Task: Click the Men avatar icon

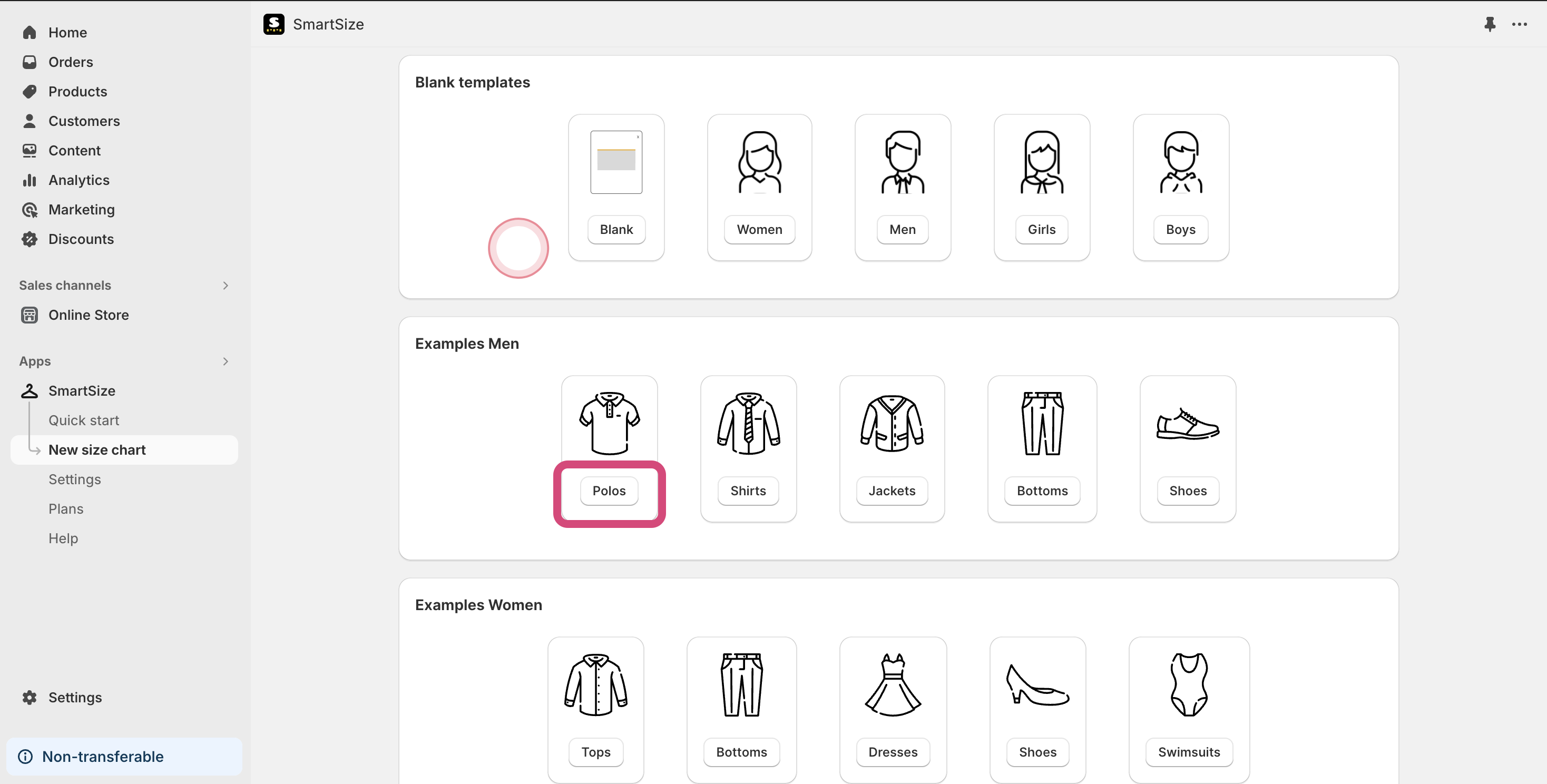Action: pos(903,162)
